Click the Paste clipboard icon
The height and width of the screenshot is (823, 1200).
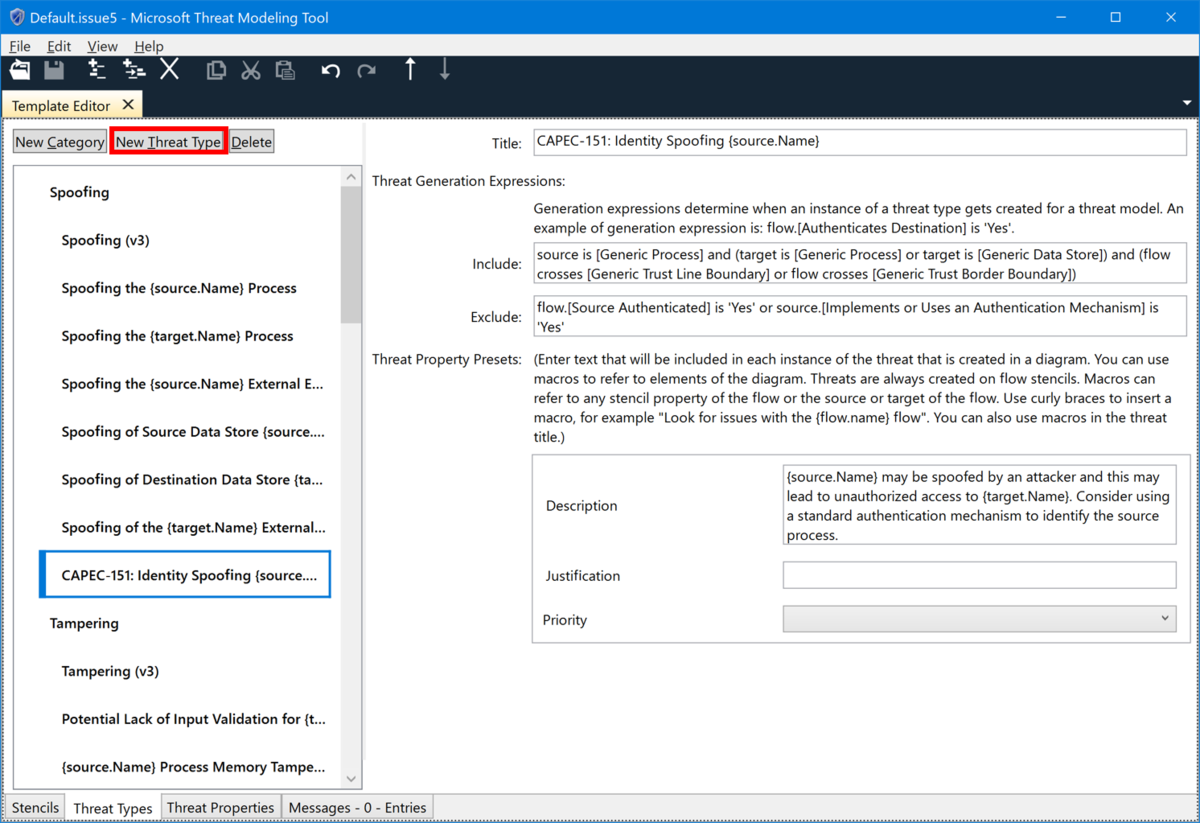point(285,70)
